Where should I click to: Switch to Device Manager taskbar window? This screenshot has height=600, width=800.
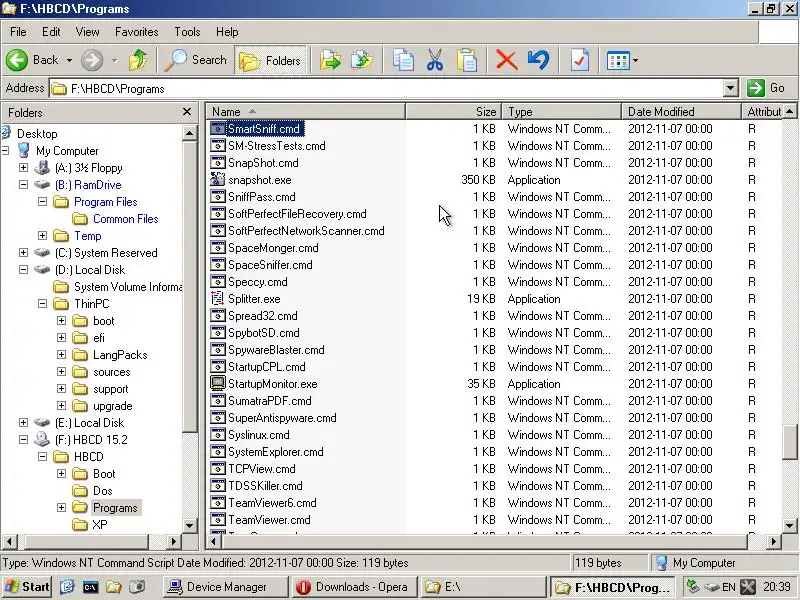tap(225, 587)
